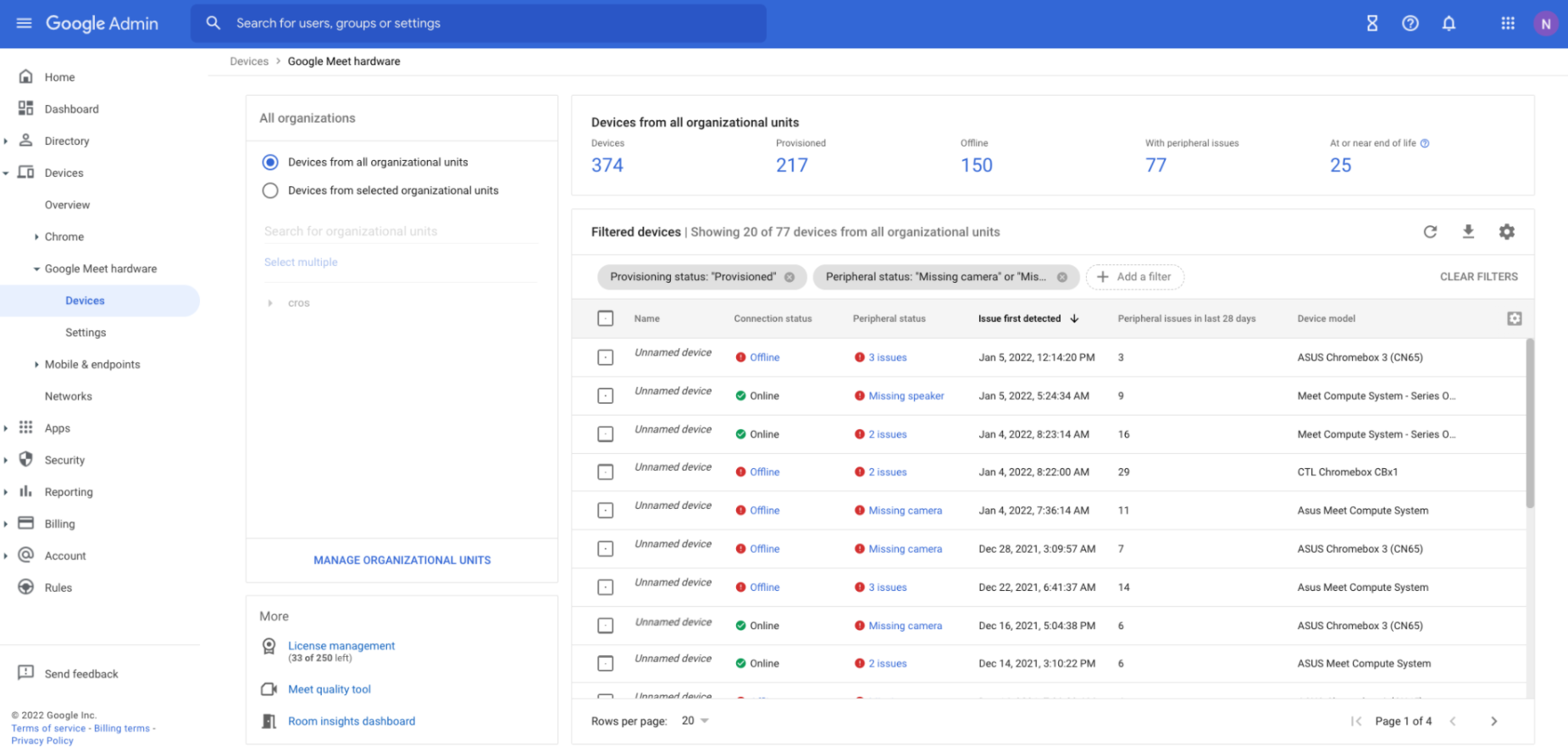Check the device detected Jan 4, 7:36:14 AM
The height and width of the screenshot is (751, 1568).
(x=606, y=511)
